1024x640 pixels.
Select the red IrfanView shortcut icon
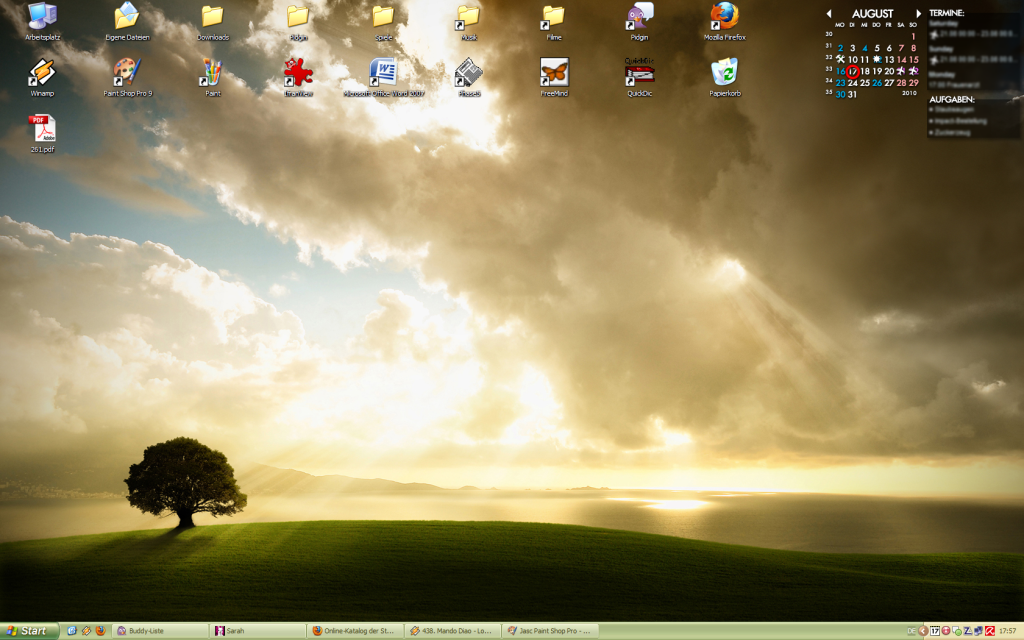pos(298,78)
